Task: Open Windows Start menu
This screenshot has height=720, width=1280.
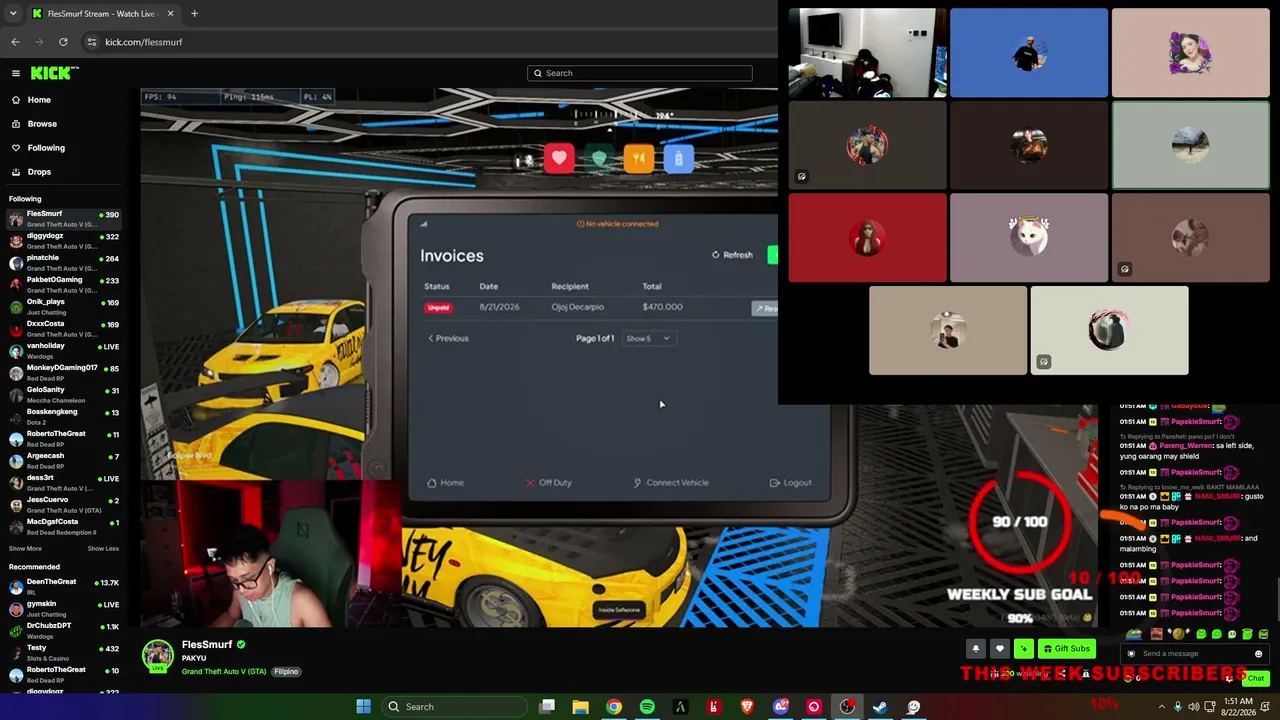Action: point(363,707)
